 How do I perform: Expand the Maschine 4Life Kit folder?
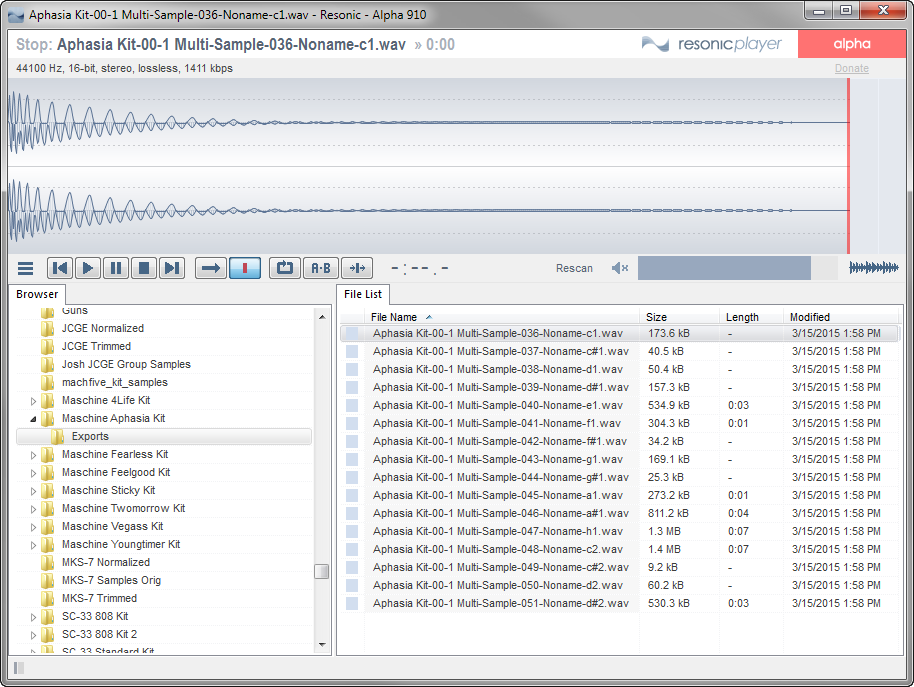click(x=33, y=401)
